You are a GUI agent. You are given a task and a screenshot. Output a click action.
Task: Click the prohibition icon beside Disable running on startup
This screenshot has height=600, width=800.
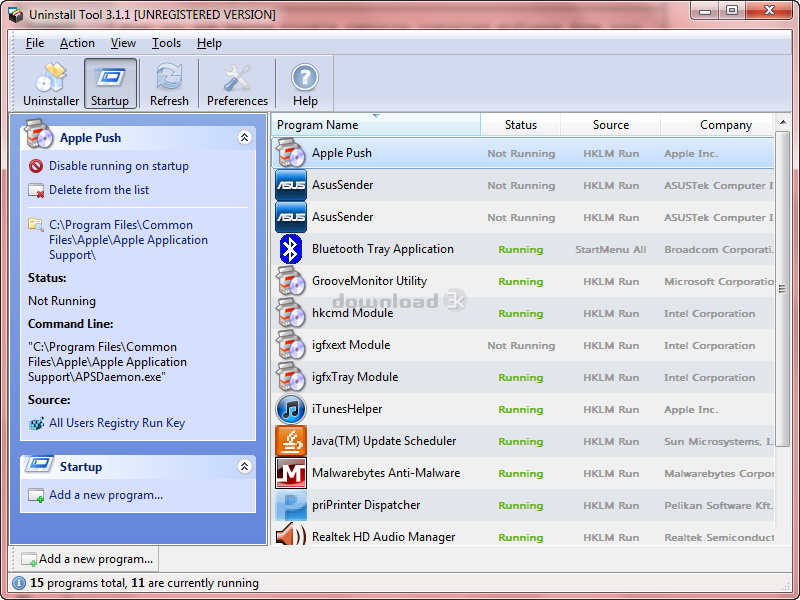(36, 166)
